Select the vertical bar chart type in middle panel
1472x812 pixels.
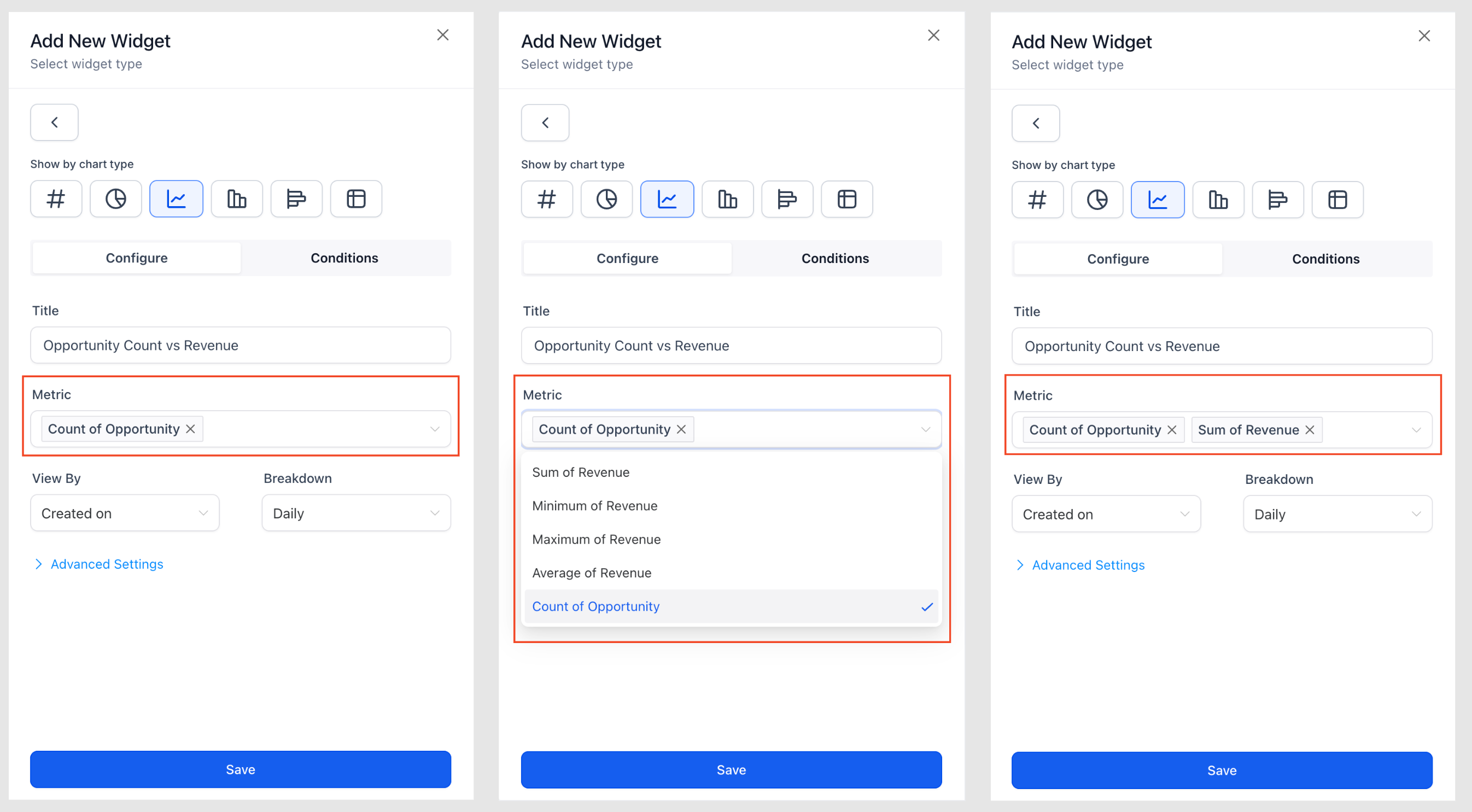point(727,200)
